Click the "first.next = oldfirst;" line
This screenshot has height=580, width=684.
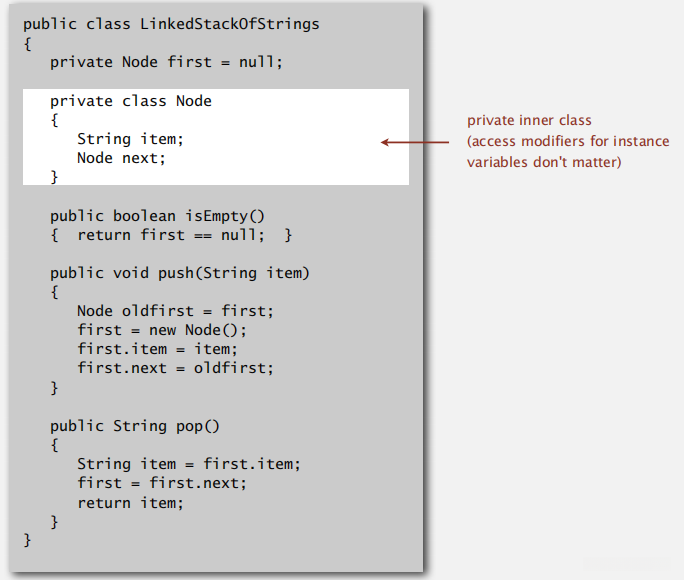tap(175, 368)
